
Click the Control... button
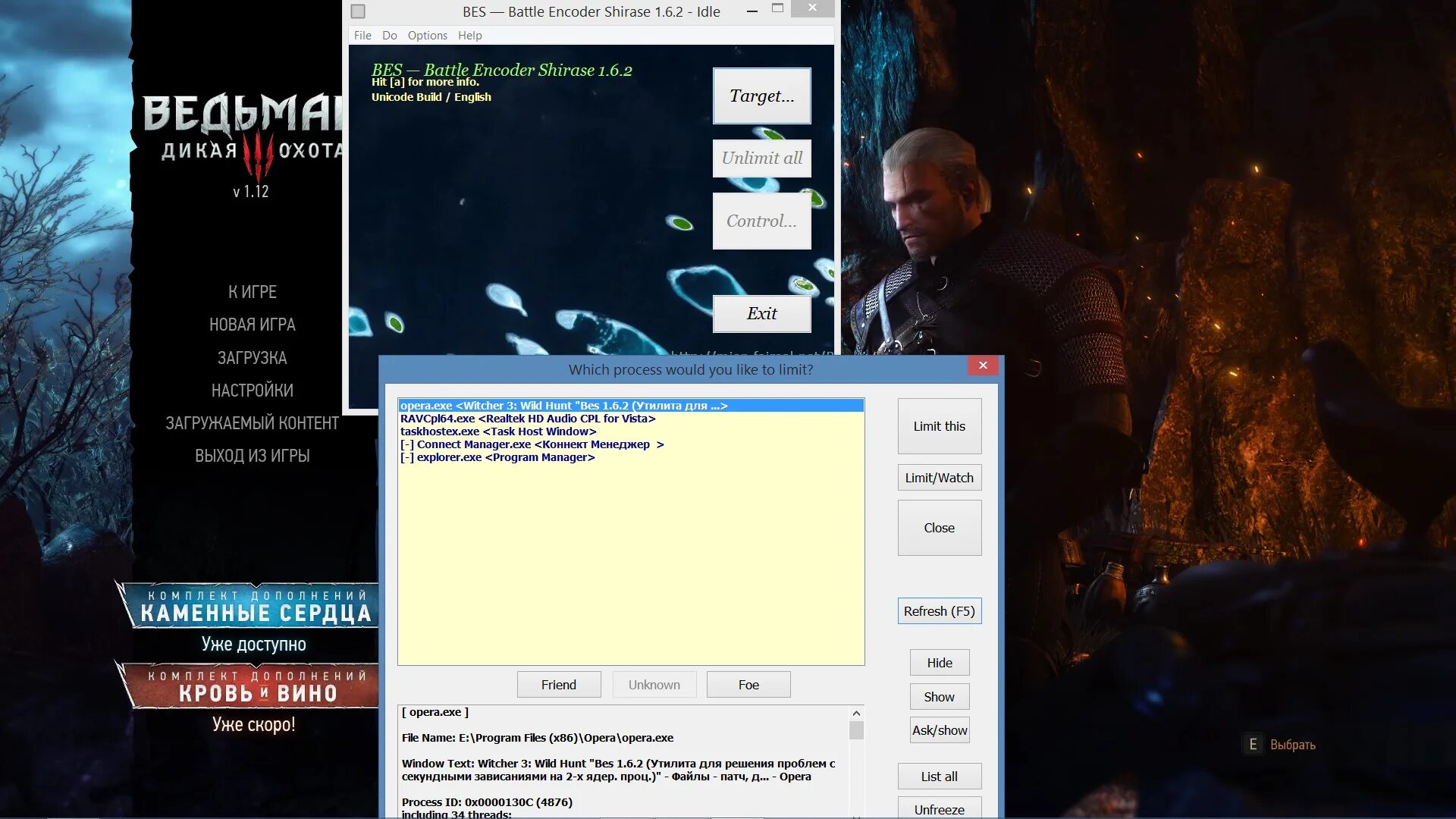pos(761,221)
